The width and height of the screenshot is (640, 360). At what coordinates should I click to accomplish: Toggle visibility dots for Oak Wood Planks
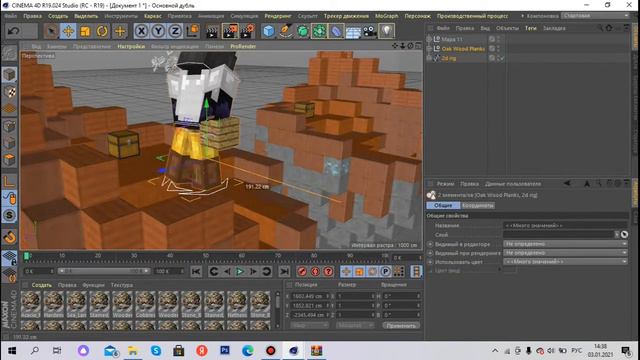point(498,49)
